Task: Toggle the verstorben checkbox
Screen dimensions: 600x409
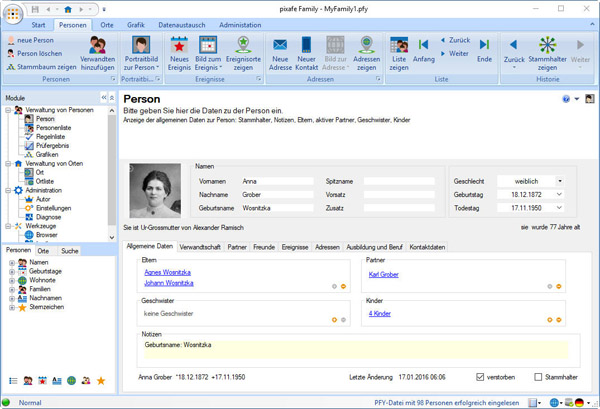Action: (x=481, y=377)
